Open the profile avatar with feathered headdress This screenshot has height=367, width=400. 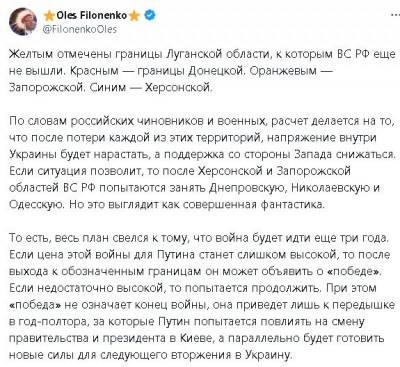pos(23,22)
